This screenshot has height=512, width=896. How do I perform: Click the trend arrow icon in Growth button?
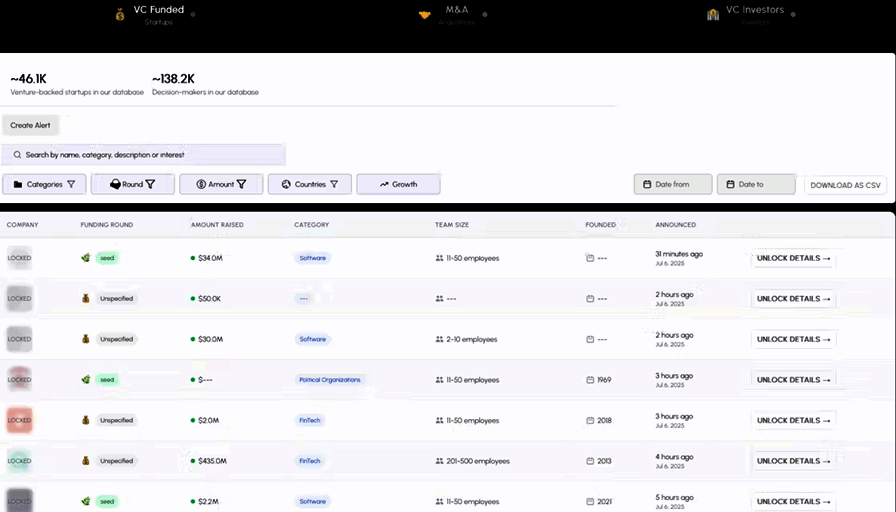[x=384, y=185]
